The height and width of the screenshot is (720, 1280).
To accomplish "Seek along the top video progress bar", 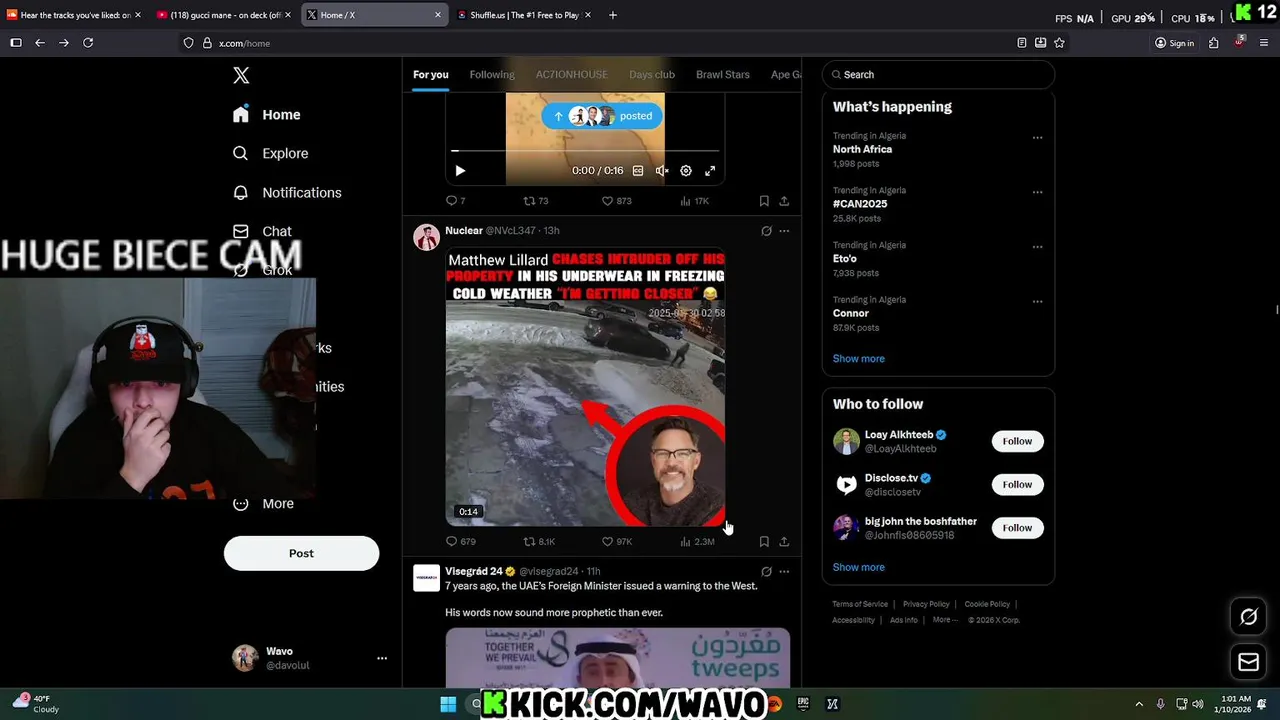I will [585, 151].
